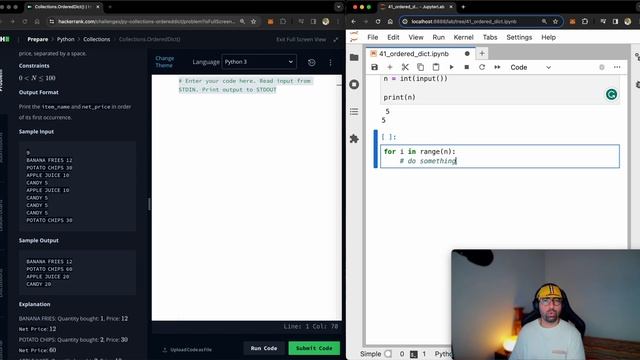The height and width of the screenshot is (360, 640).
Task: Open the notebook toolbar overflow ellipsis
Action: [x=617, y=67]
